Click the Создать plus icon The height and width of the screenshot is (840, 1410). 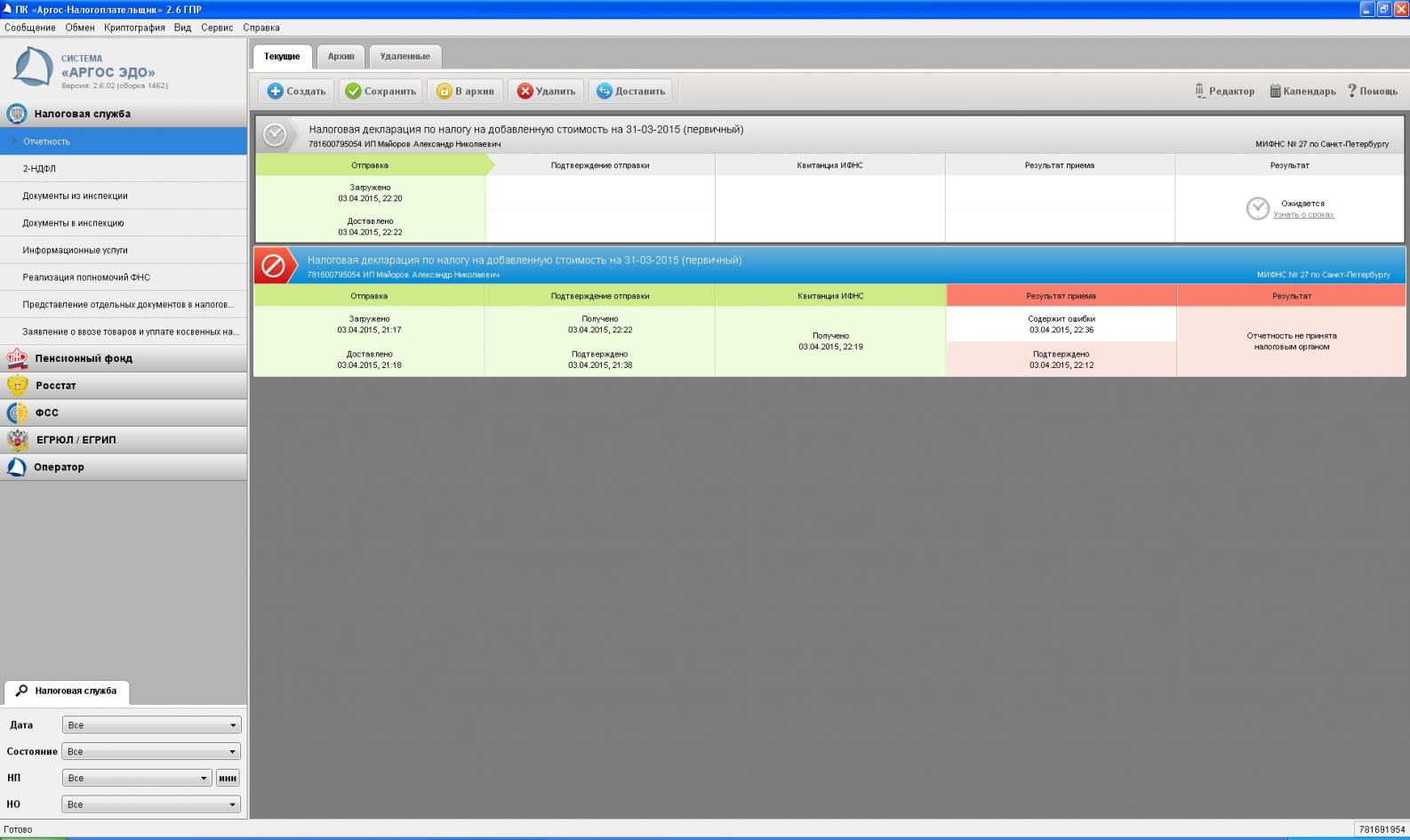coord(276,91)
